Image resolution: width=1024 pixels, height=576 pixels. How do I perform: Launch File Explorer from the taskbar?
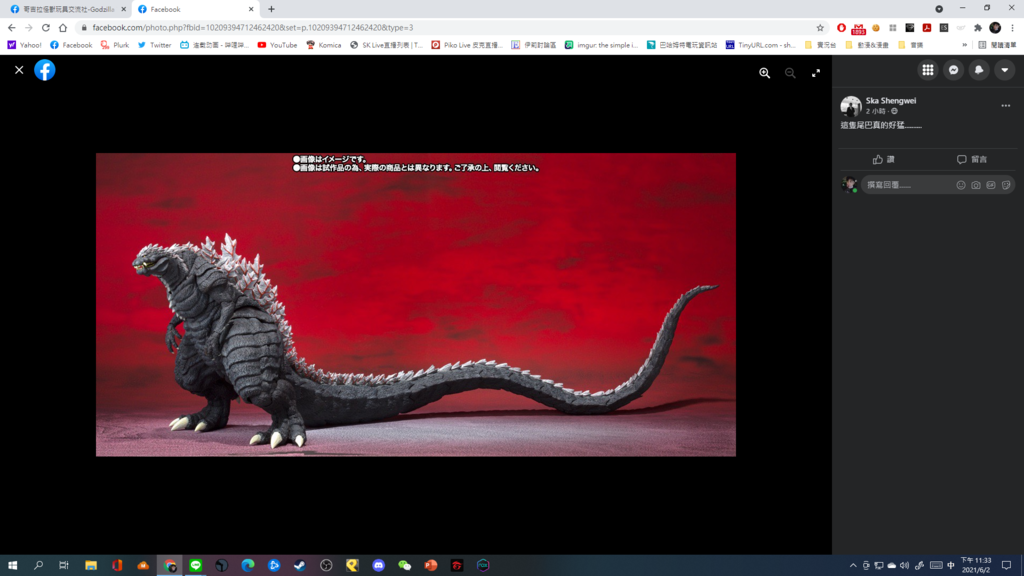point(91,566)
